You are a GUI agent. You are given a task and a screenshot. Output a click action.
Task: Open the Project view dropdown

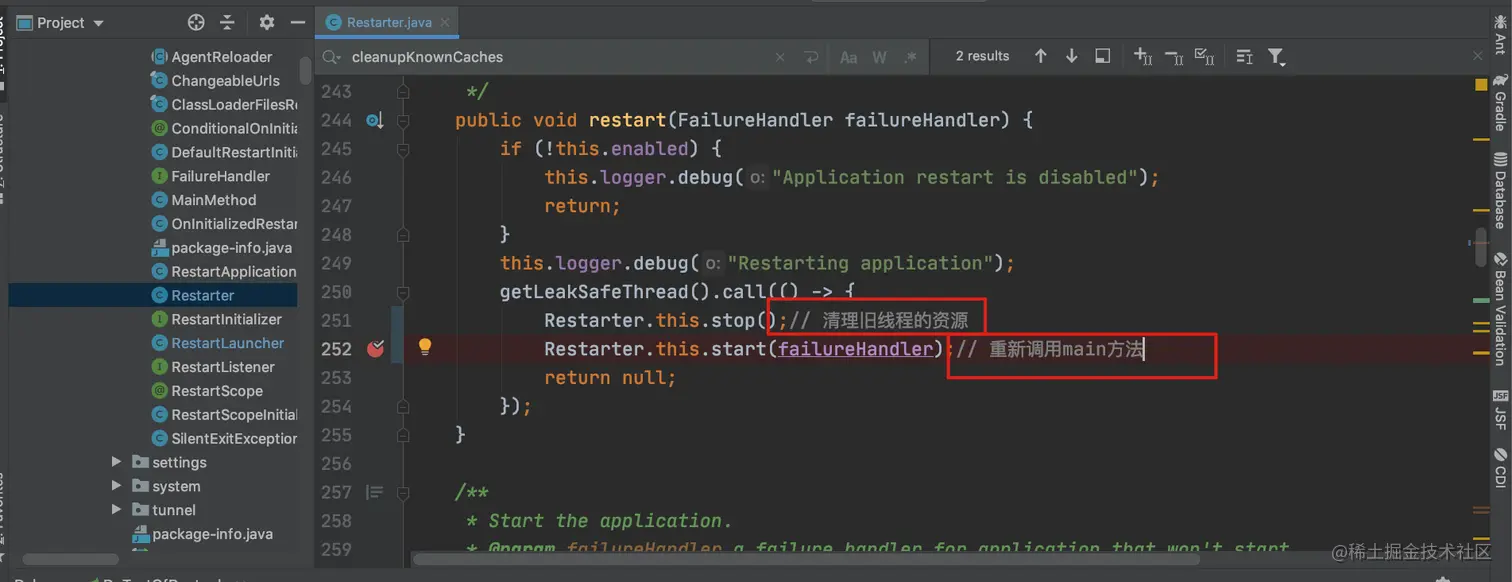click(x=61, y=22)
